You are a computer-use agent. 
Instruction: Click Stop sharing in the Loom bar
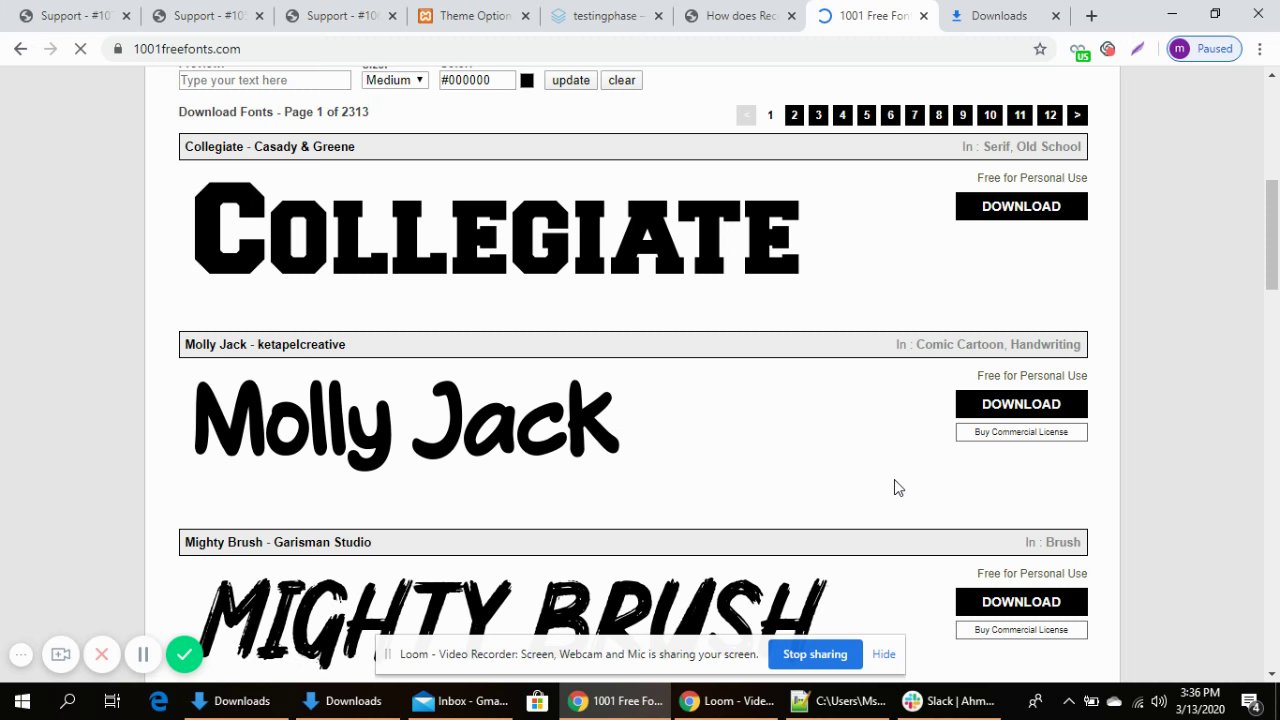coord(815,654)
